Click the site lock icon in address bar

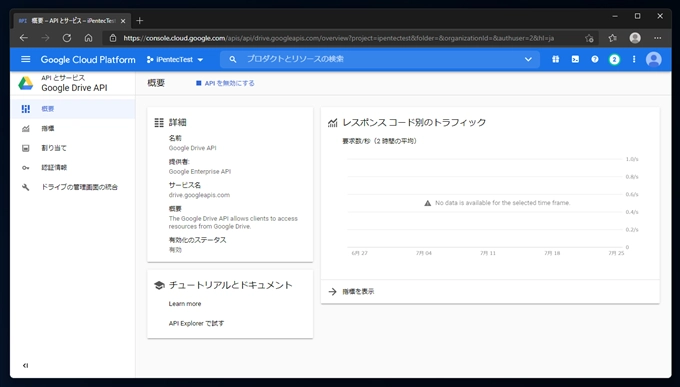[113, 38]
